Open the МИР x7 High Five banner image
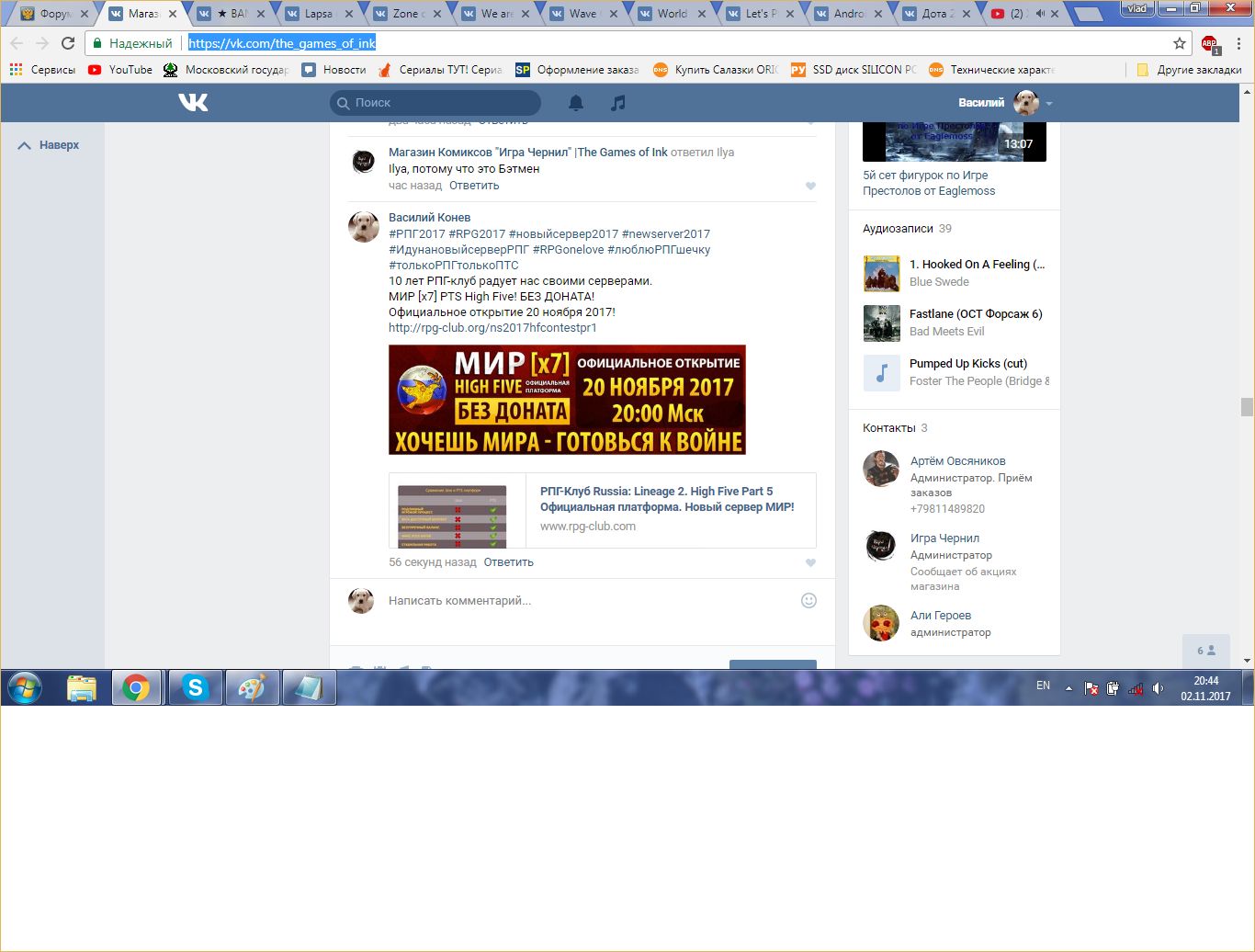1255x952 pixels. click(x=567, y=400)
